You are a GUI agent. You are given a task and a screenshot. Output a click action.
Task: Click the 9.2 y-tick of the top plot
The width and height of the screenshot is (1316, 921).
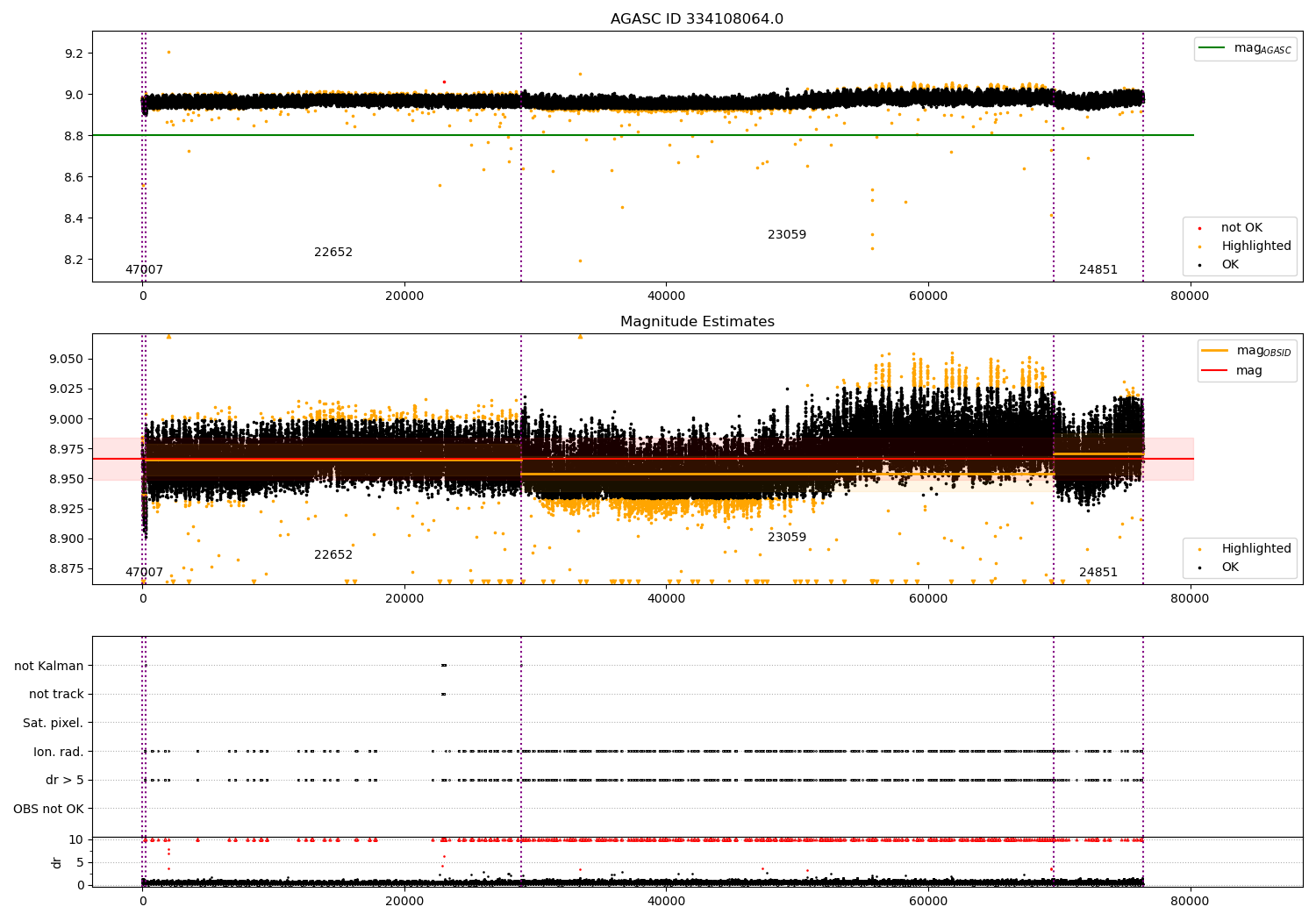(x=74, y=54)
